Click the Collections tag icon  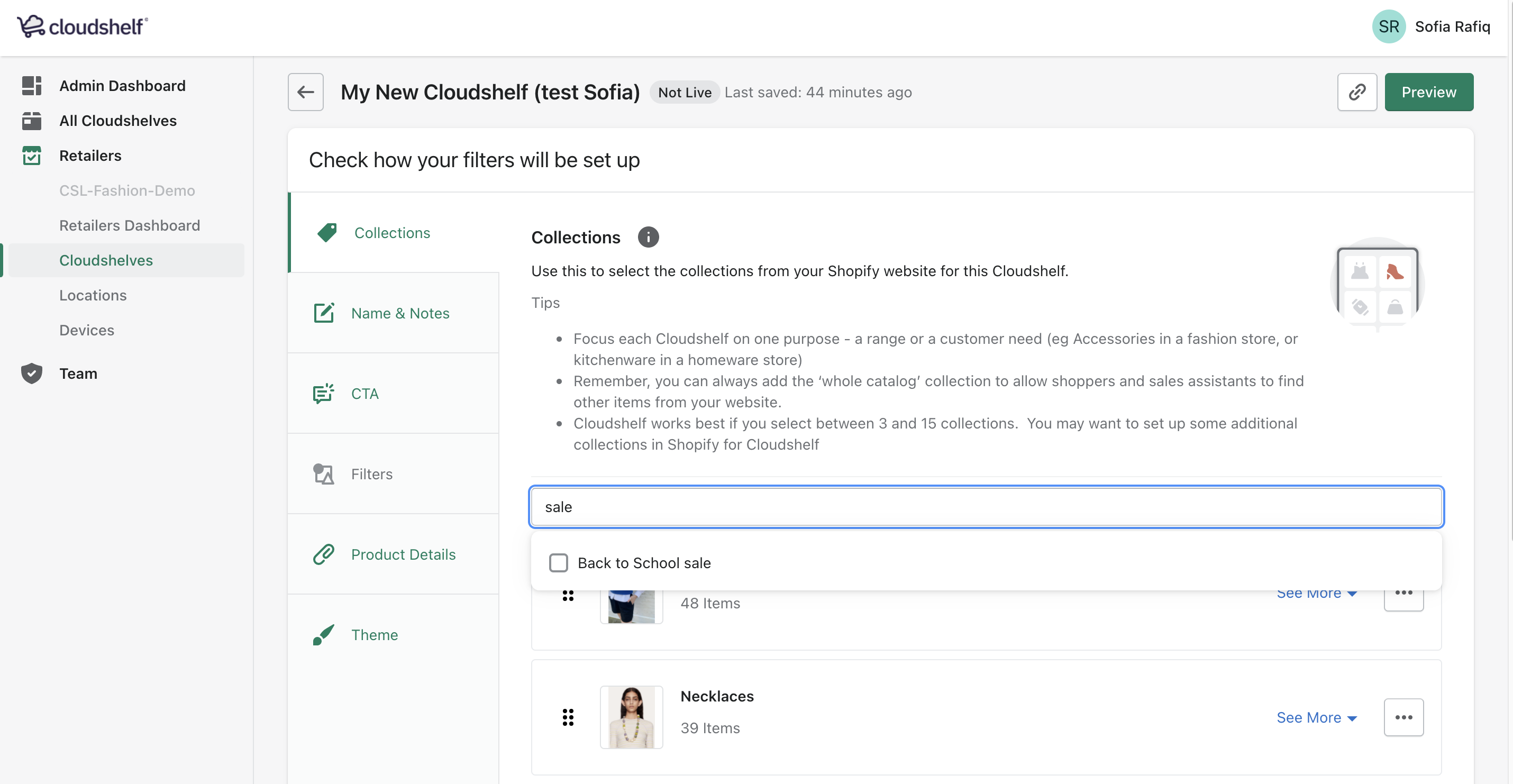point(327,233)
